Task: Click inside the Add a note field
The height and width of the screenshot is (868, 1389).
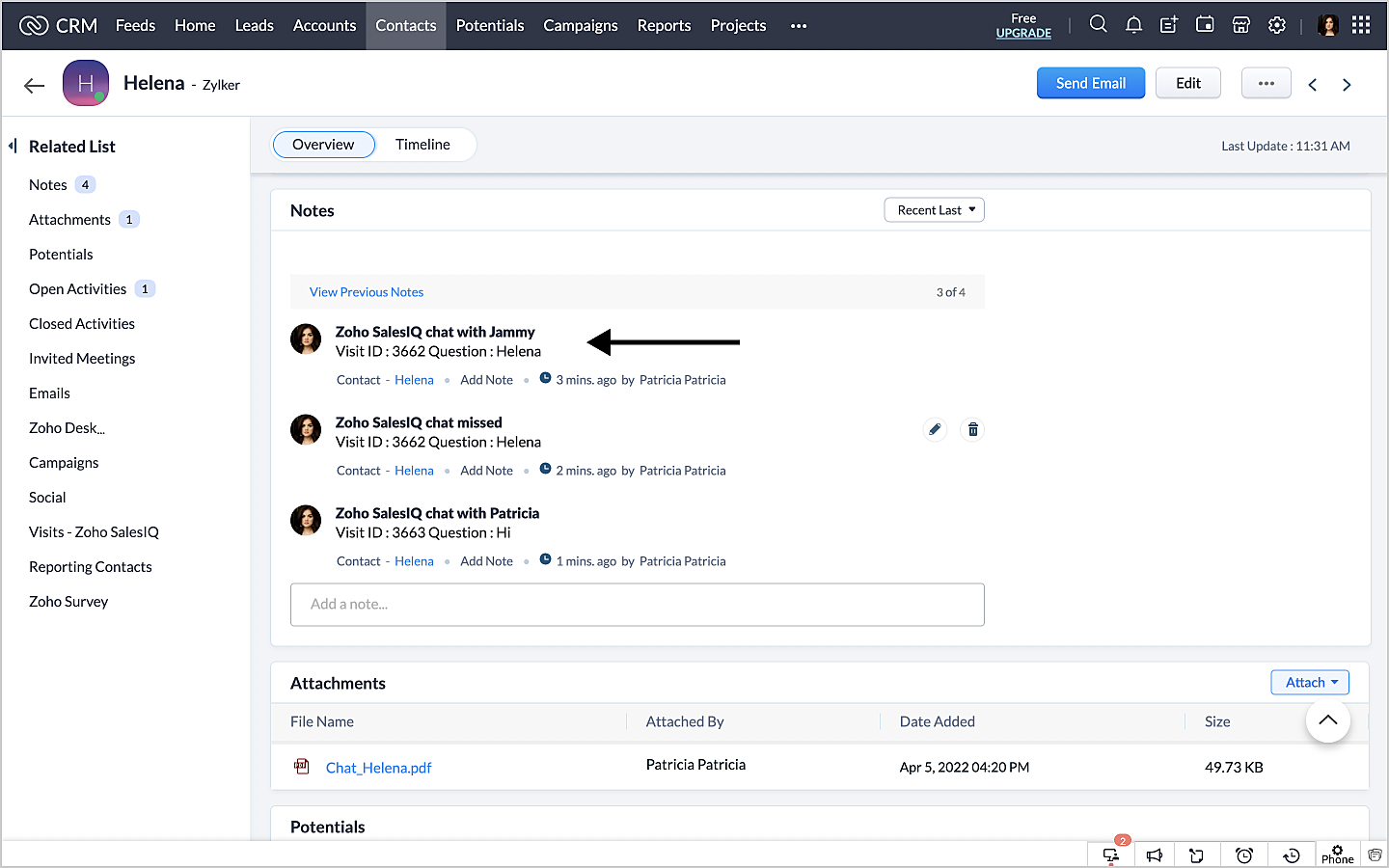Action: [x=637, y=605]
